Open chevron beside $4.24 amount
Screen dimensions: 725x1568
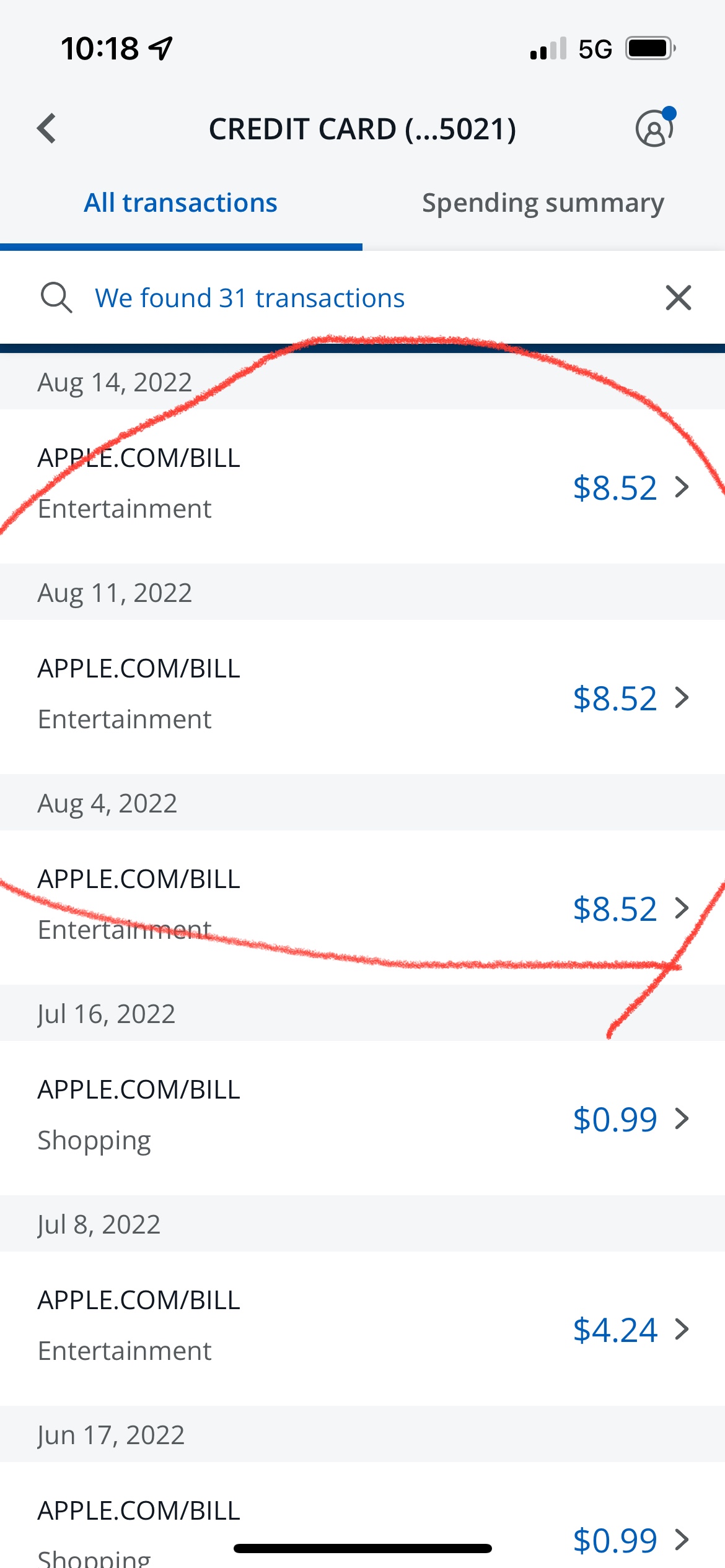tap(682, 1330)
